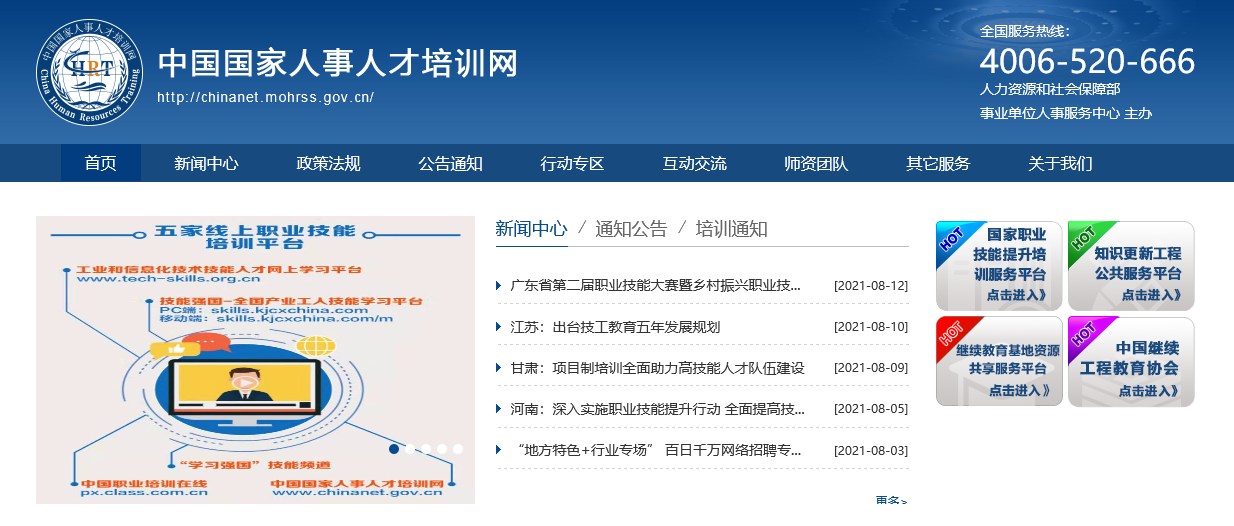Screen dimensions: 1234x526
Task: Open 河南：深入实施职业技能提升行动 article
Action: (x=657, y=409)
